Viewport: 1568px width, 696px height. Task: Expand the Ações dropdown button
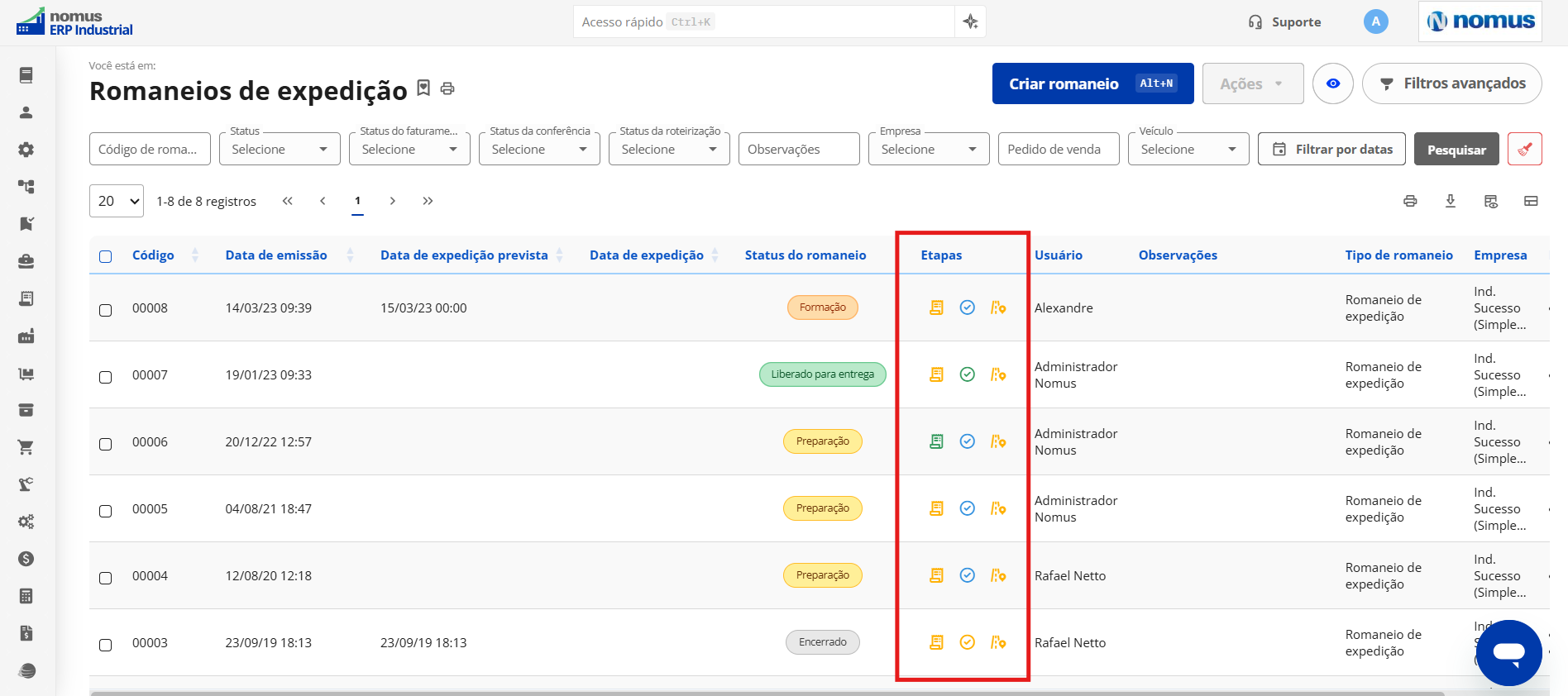click(x=1253, y=83)
